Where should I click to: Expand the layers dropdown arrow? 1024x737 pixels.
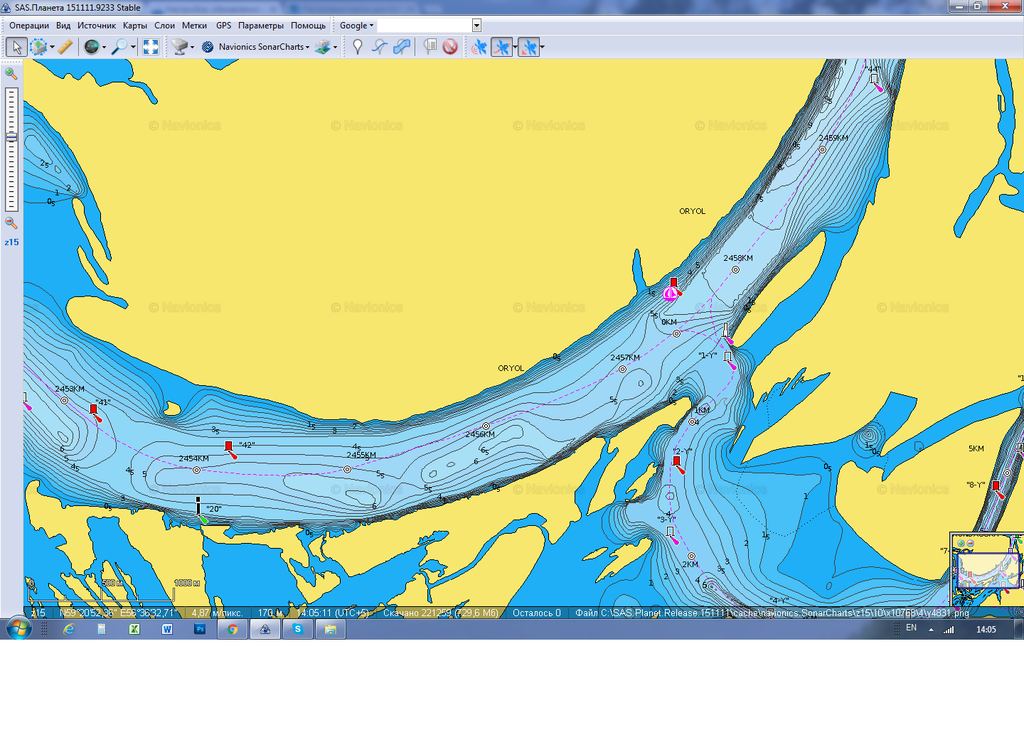click(x=335, y=47)
